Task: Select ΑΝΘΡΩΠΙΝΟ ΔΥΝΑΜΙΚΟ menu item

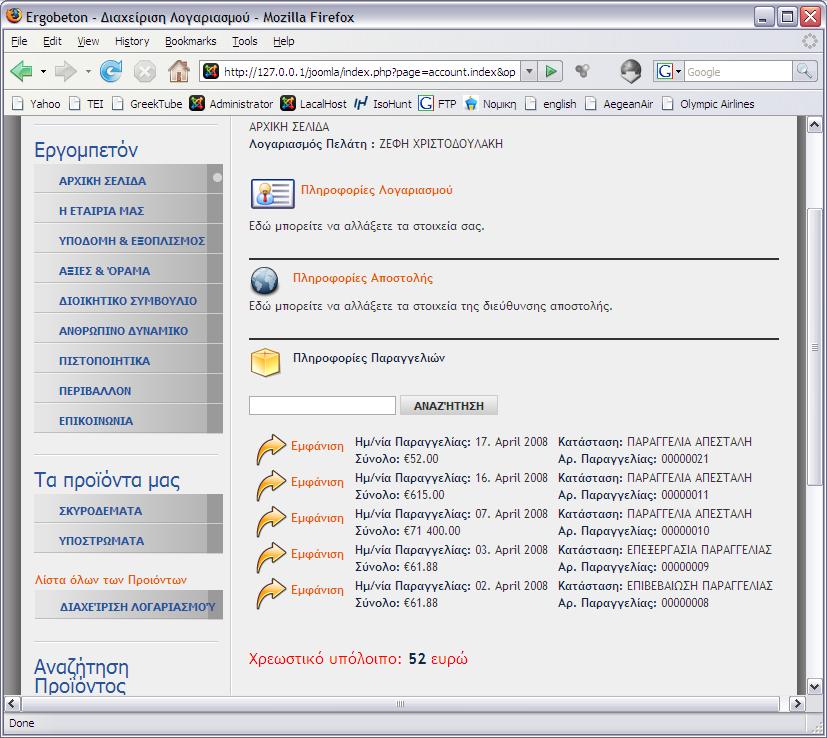Action: coord(128,331)
